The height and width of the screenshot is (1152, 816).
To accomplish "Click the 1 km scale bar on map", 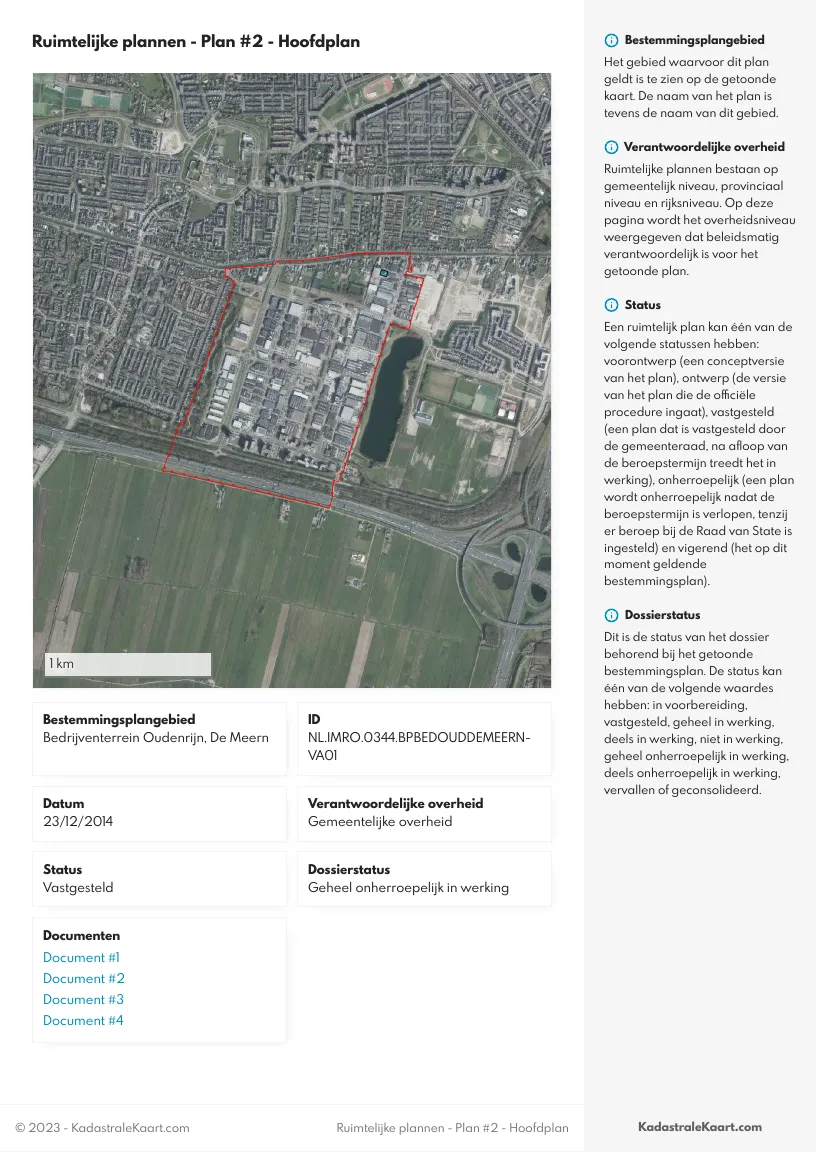I will point(128,663).
